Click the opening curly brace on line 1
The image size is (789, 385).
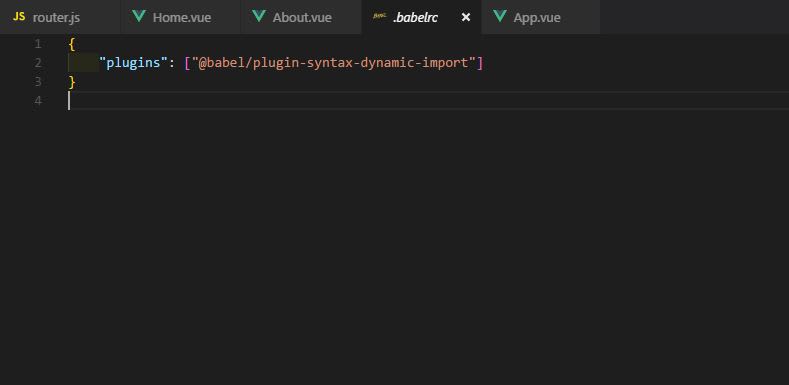(72, 44)
